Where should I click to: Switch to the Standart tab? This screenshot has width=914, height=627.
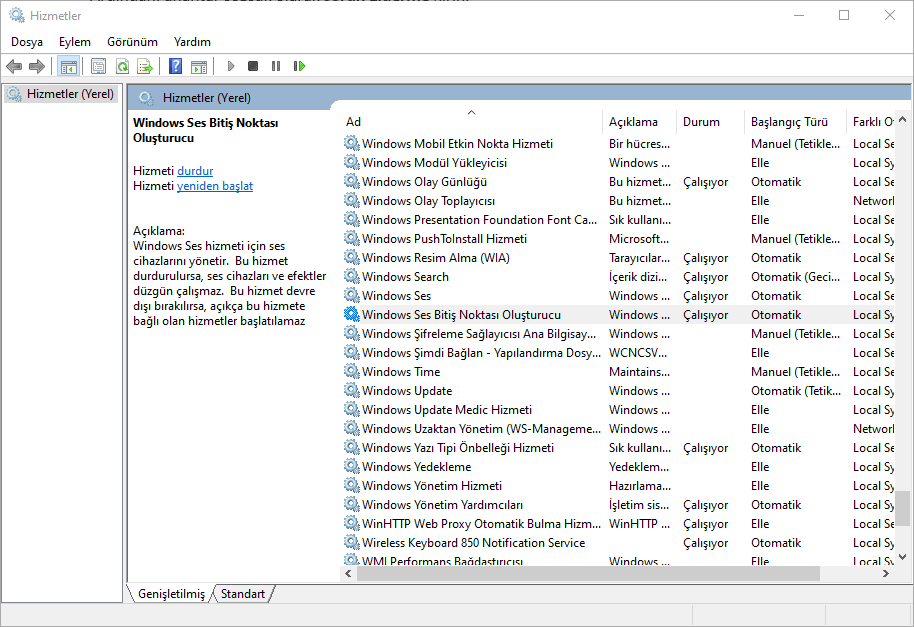click(243, 594)
